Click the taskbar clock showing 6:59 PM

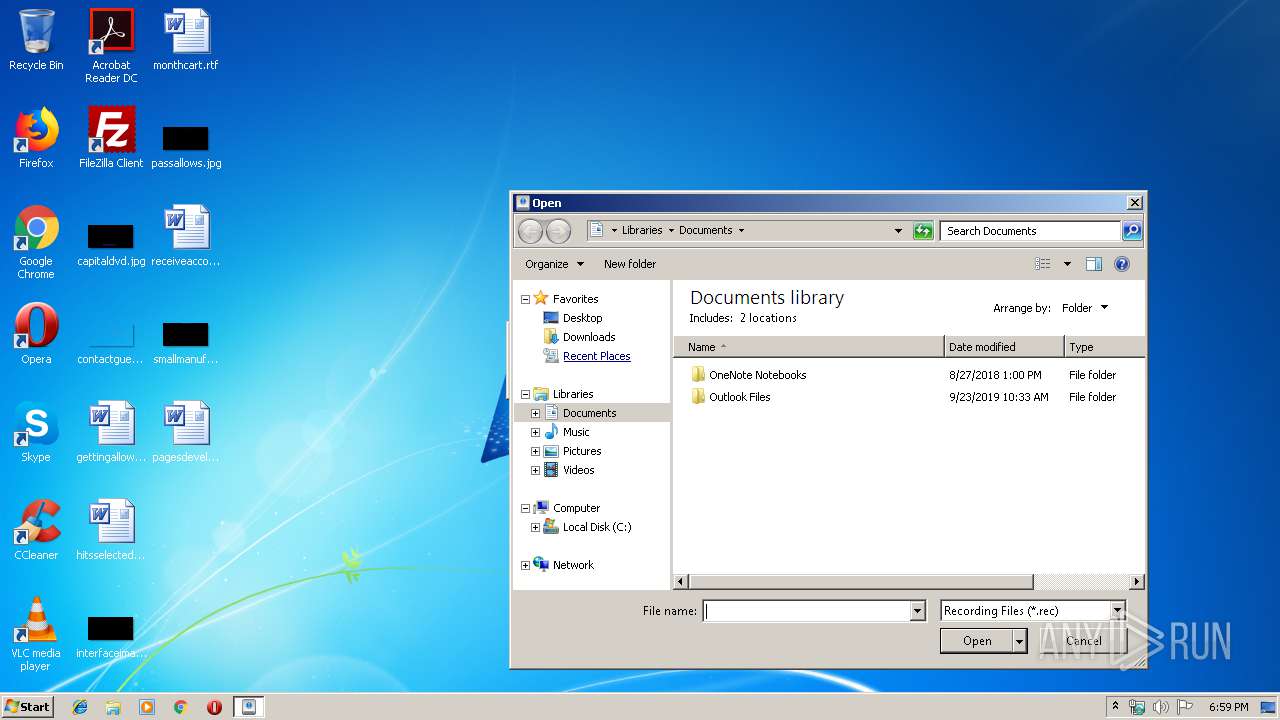point(1228,707)
